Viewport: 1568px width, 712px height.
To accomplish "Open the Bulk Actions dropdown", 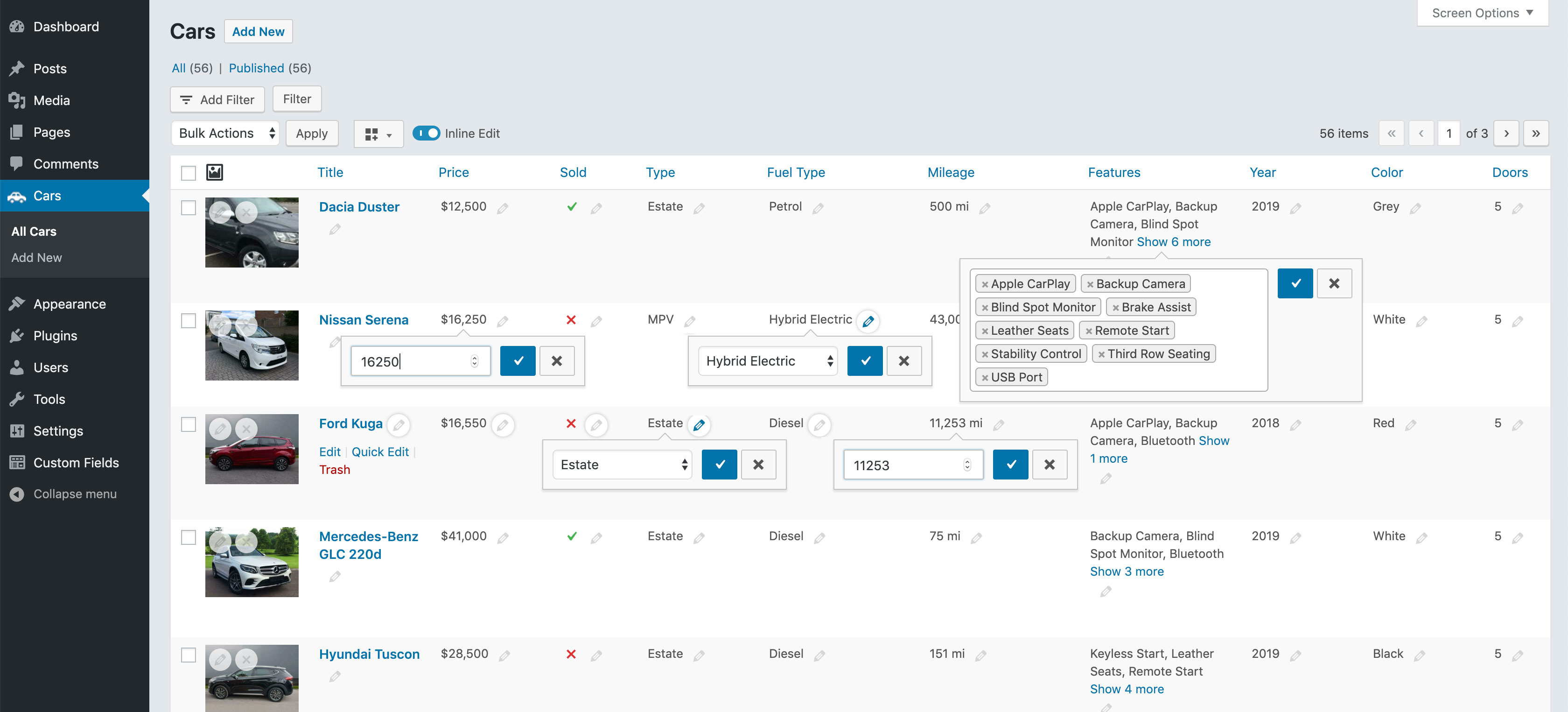I will click(225, 133).
